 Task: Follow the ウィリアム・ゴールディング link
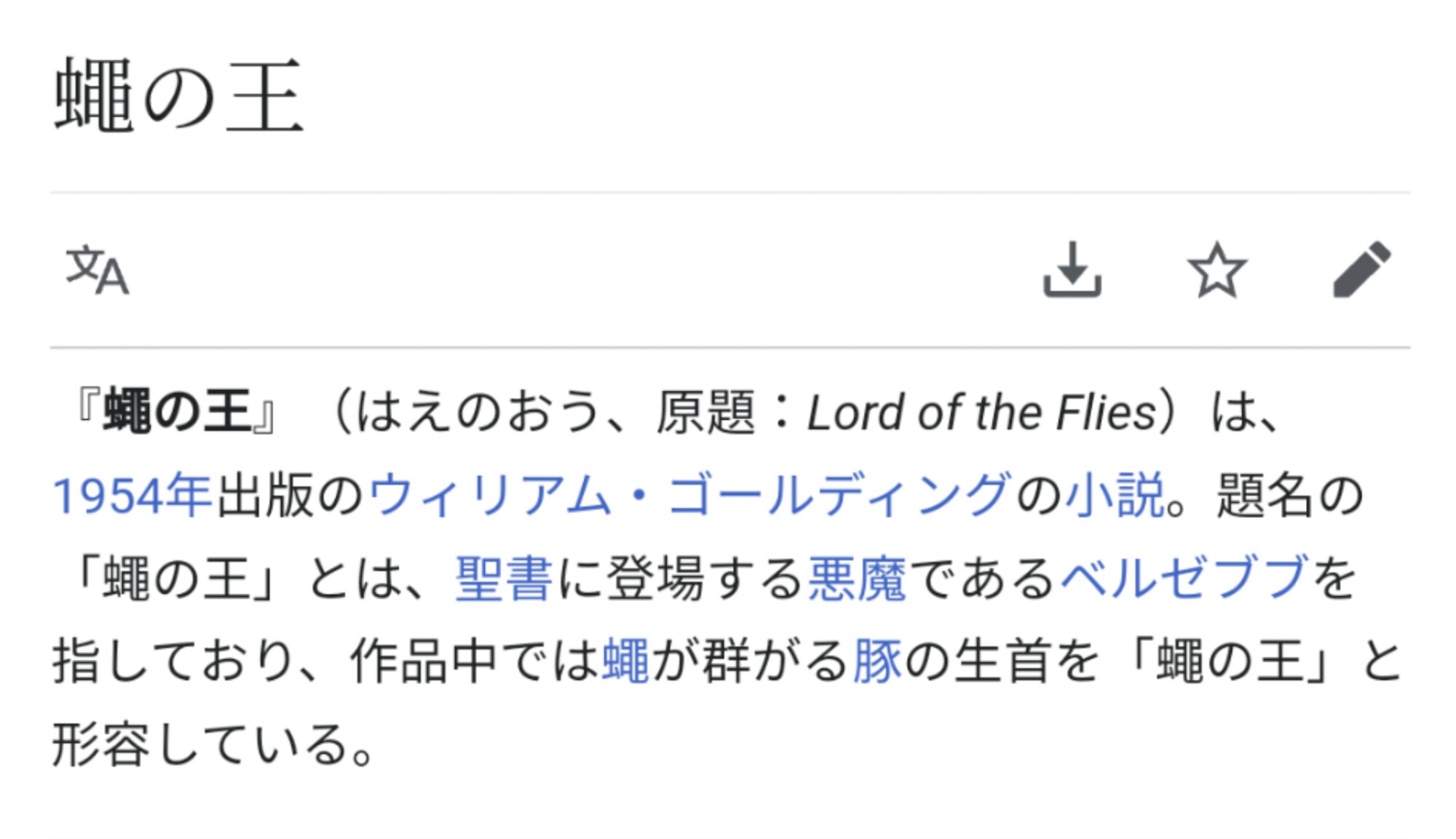click(690, 496)
